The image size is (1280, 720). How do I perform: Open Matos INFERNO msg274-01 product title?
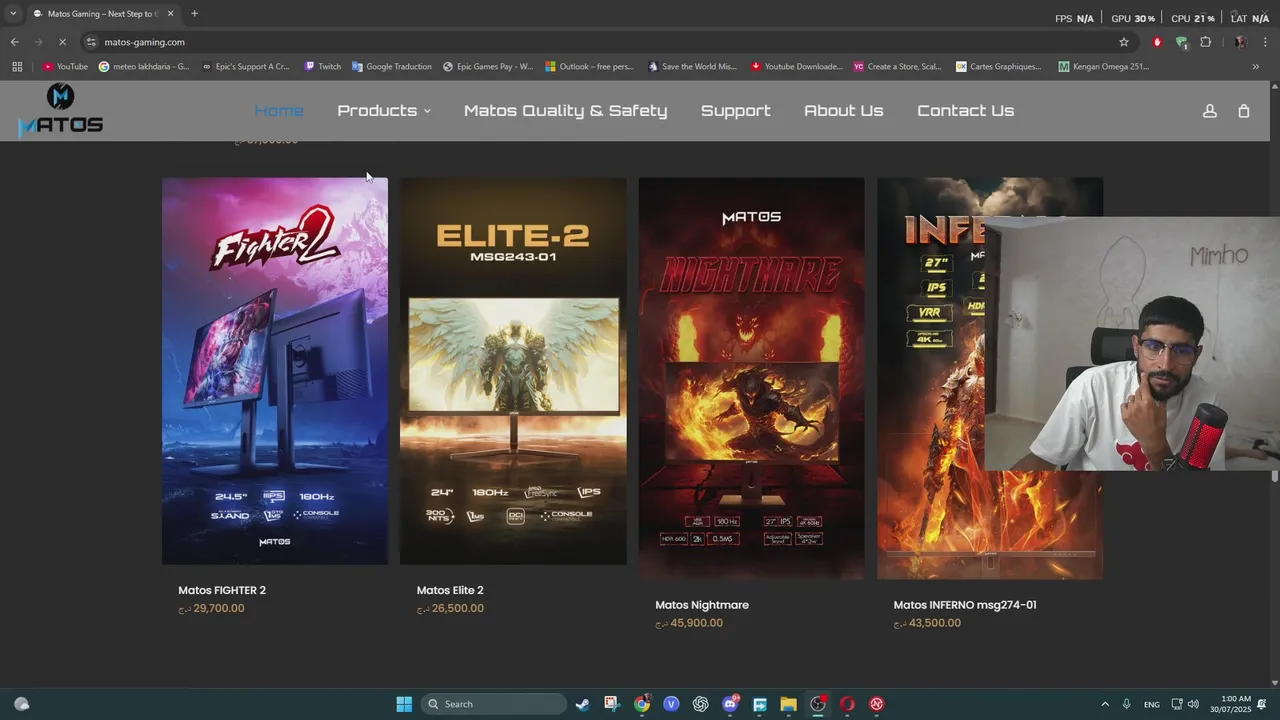click(x=965, y=605)
